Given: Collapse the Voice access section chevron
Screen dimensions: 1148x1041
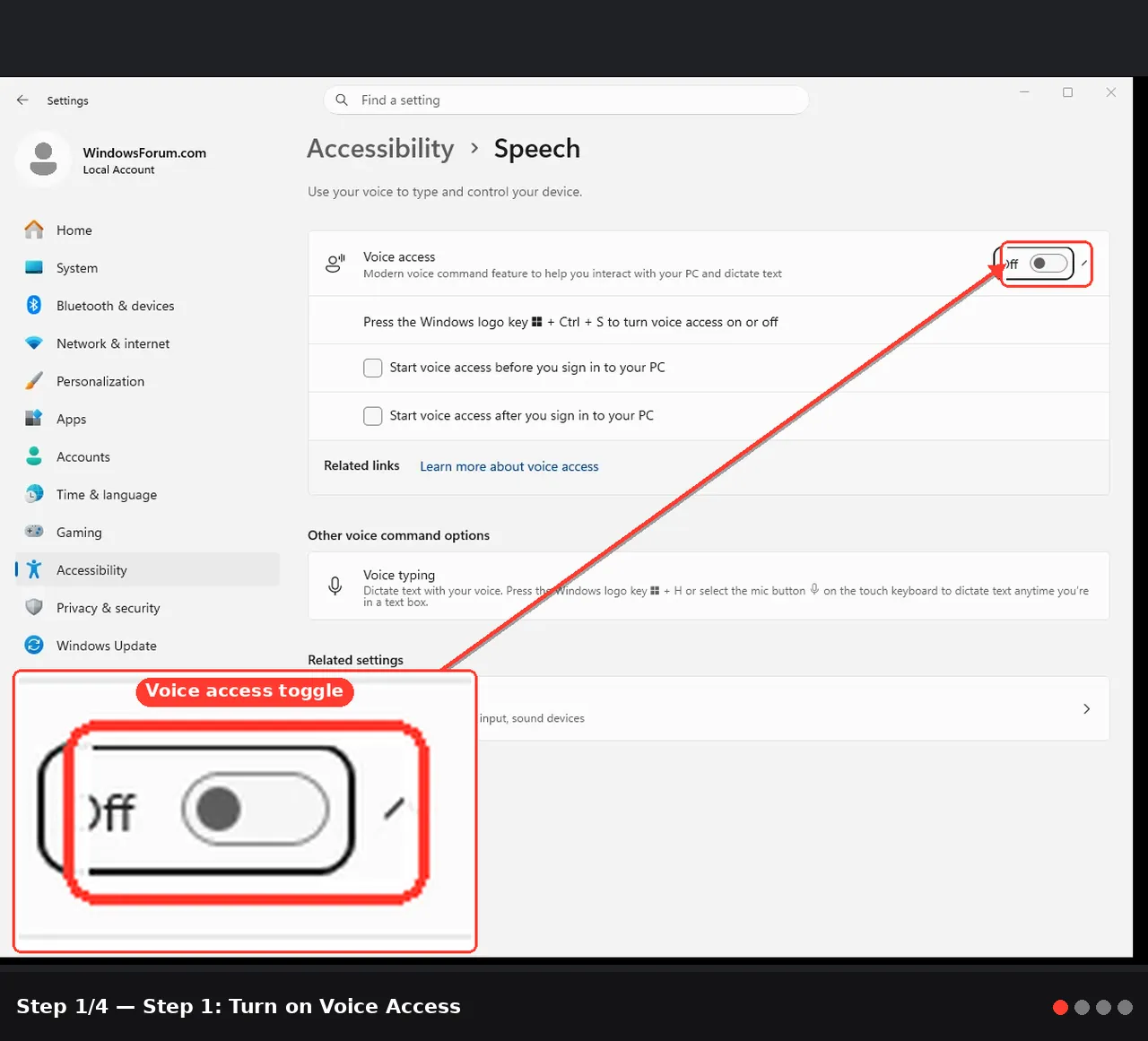Looking at the screenshot, I should pos(1084,264).
